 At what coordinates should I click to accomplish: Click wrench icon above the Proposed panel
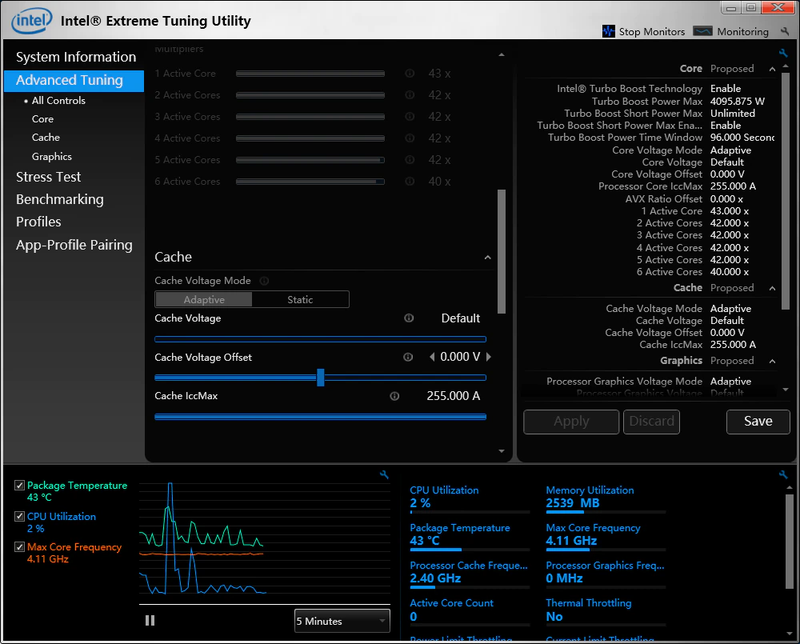(783, 54)
